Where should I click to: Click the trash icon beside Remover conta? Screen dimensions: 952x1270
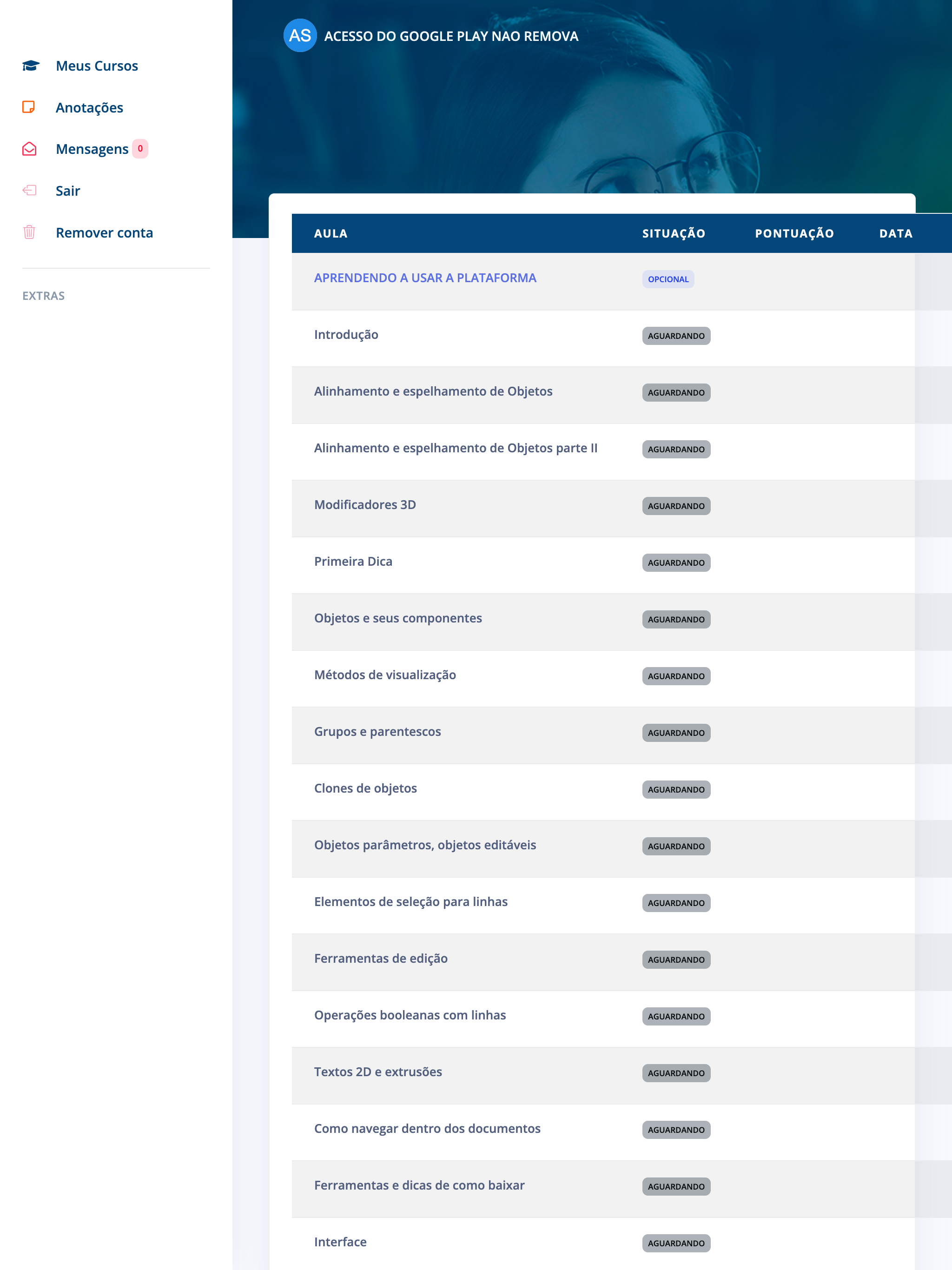(29, 232)
